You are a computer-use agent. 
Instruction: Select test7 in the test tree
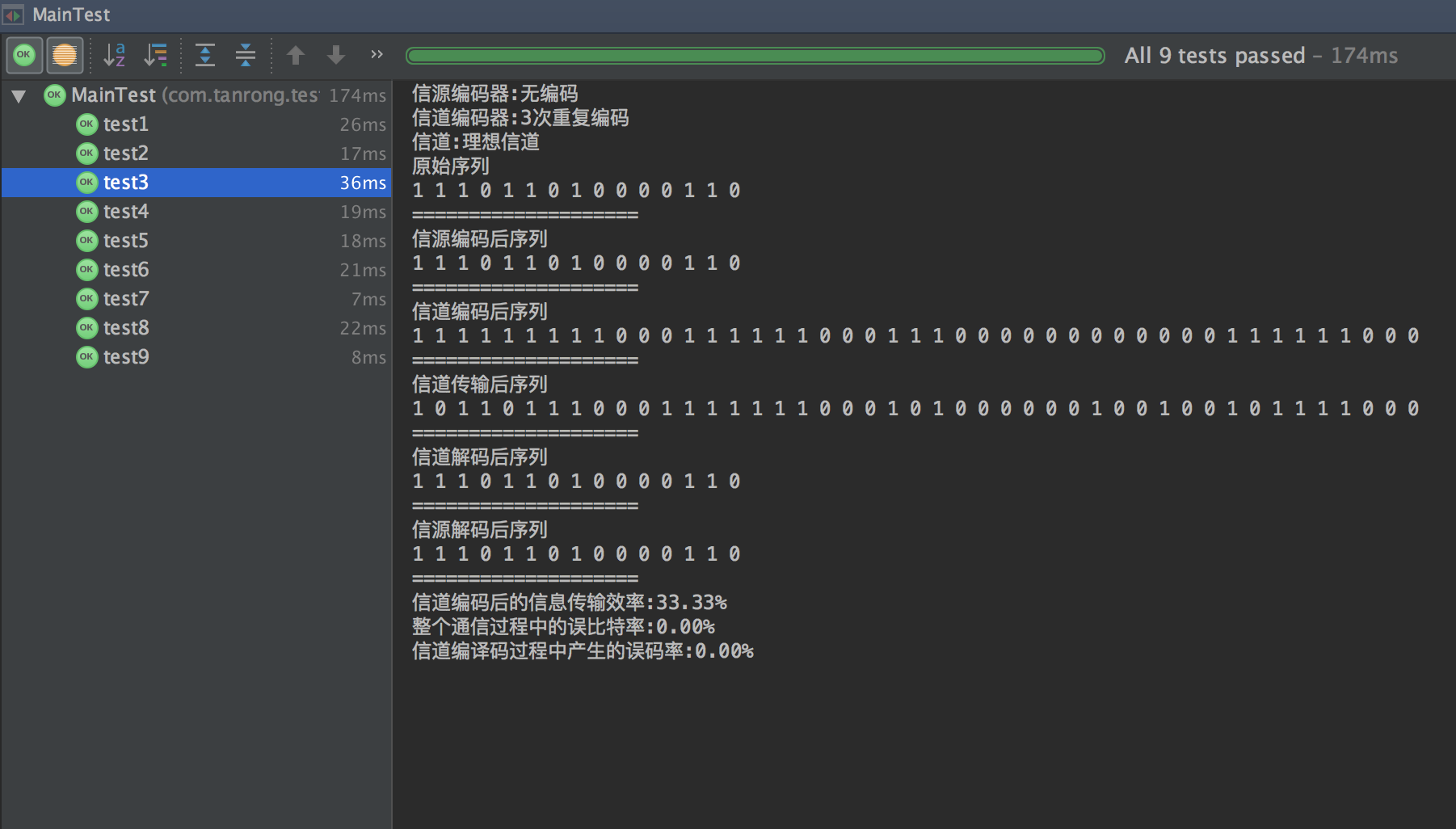pos(196,299)
